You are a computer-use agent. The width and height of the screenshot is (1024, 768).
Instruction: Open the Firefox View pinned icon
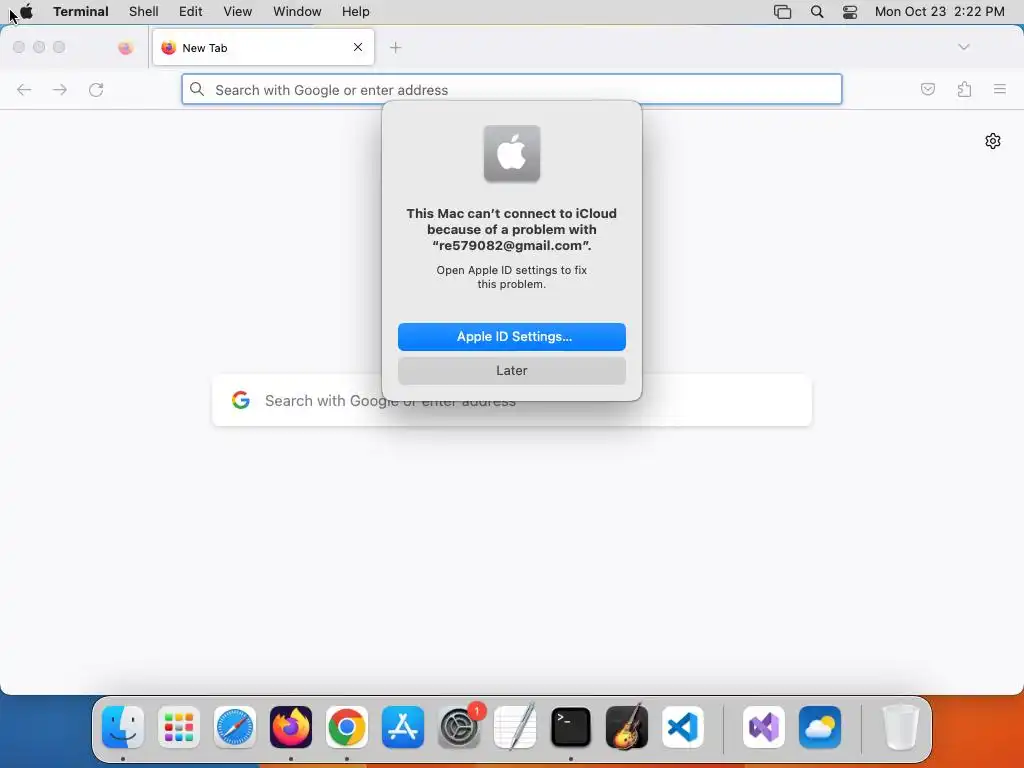coord(125,47)
